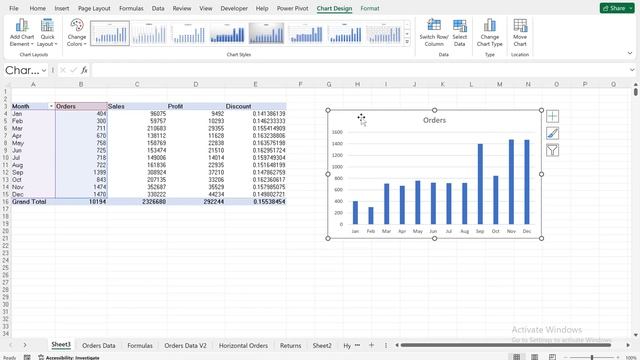Switch to the Orders Data sheet
This screenshot has height=360, width=640.
pos(98,345)
